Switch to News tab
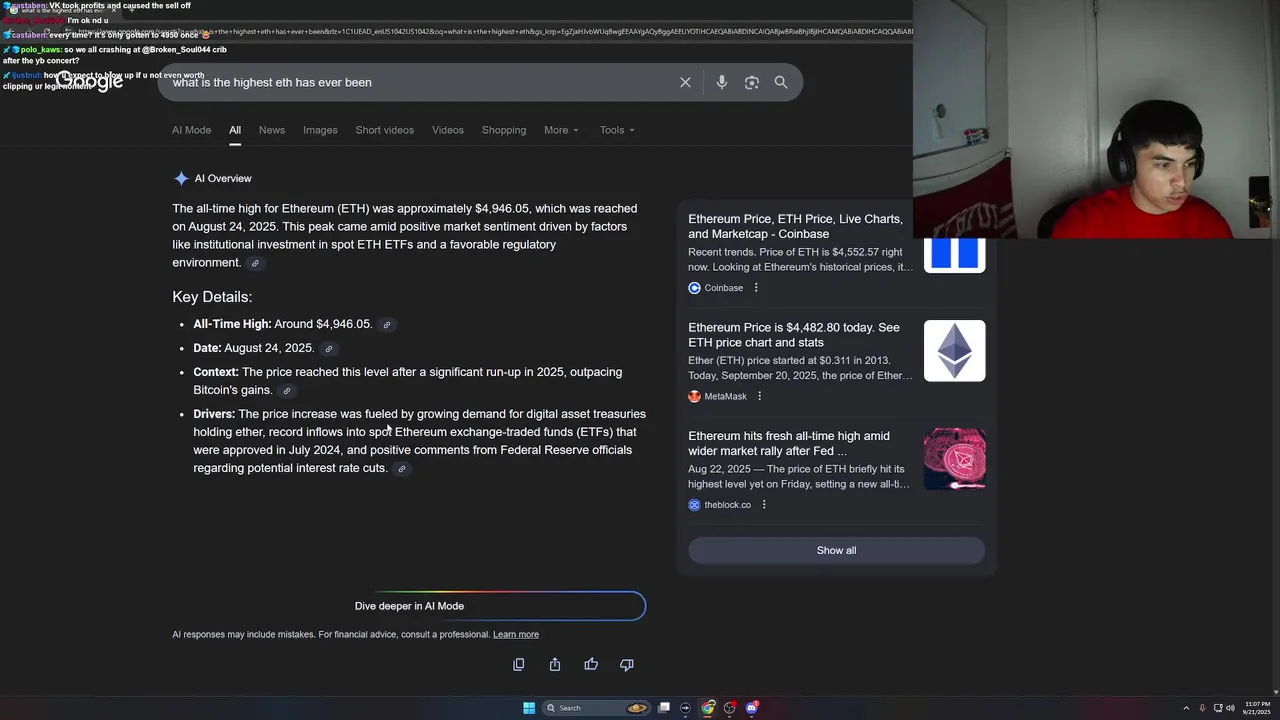 pyautogui.click(x=272, y=130)
